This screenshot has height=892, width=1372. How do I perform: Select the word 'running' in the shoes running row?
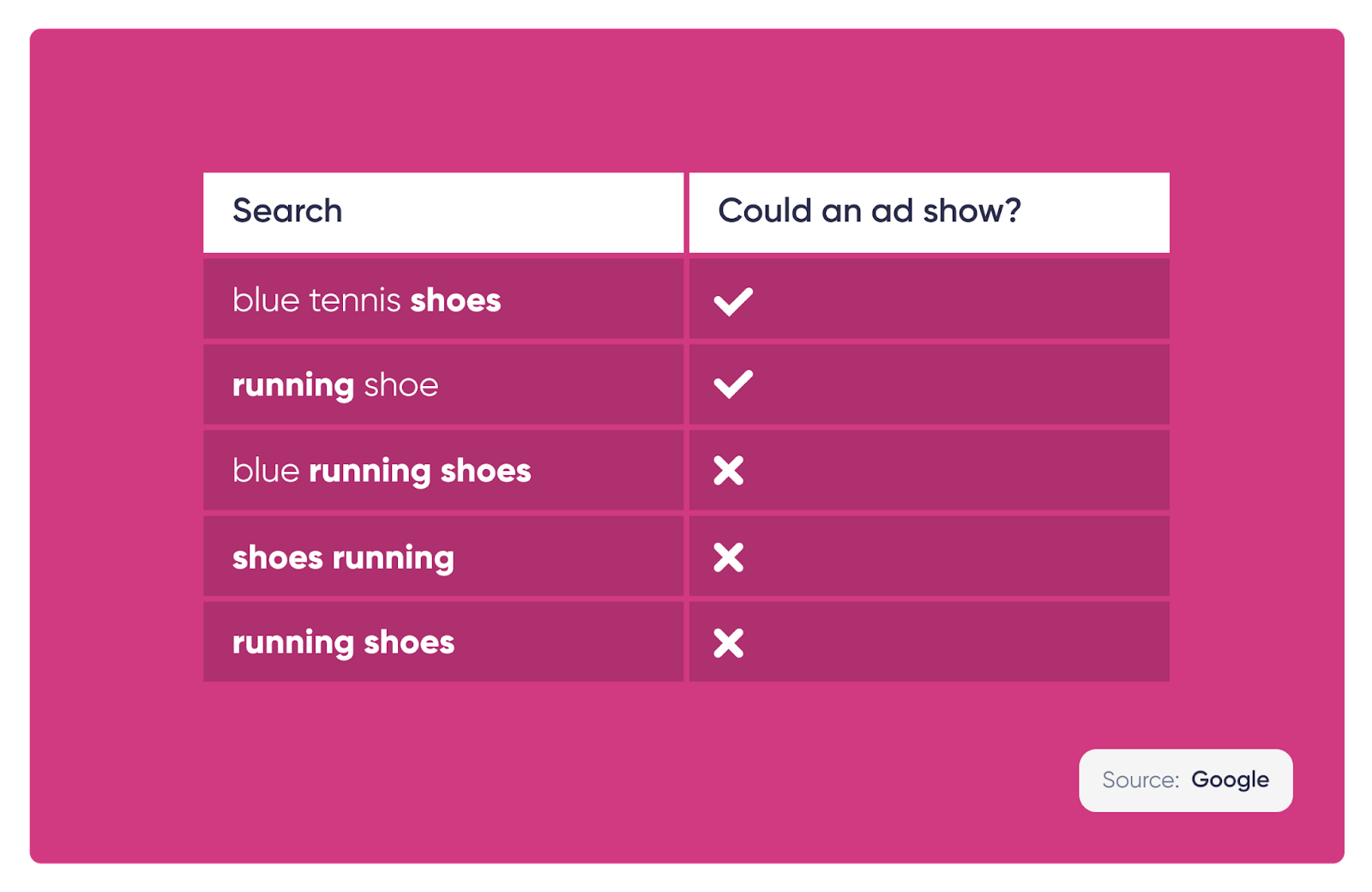pos(393,559)
